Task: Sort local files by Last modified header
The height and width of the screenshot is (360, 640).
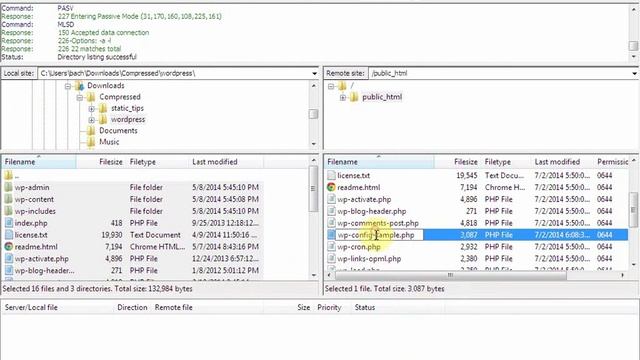Action: (226, 162)
